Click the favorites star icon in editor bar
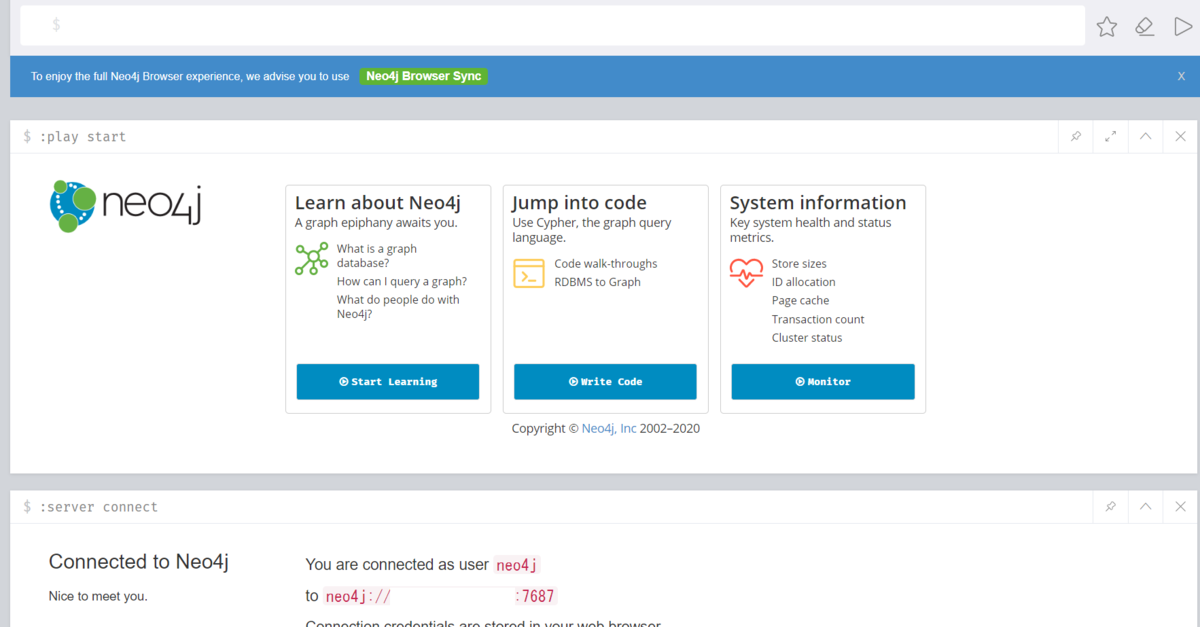 (x=1106, y=27)
